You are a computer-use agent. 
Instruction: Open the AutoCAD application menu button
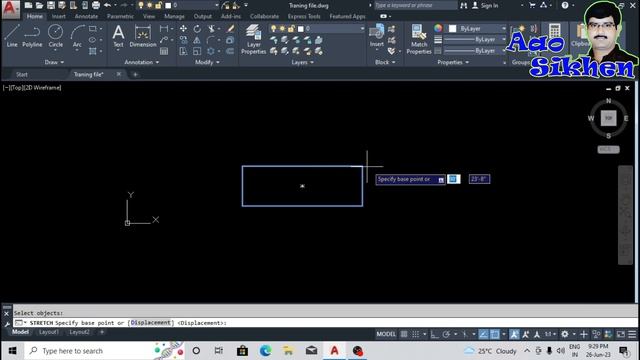tap(11, 9)
